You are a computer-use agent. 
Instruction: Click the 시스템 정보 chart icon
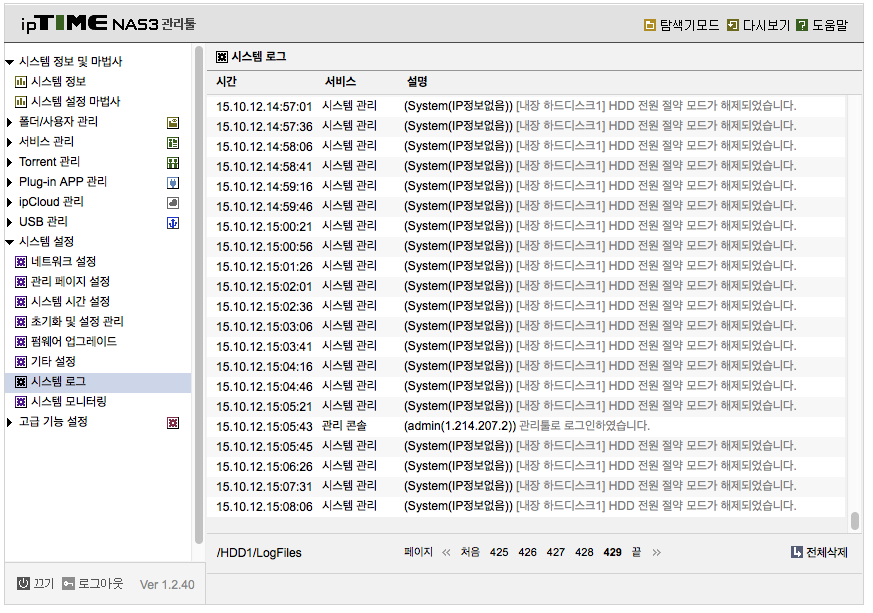click(21, 82)
